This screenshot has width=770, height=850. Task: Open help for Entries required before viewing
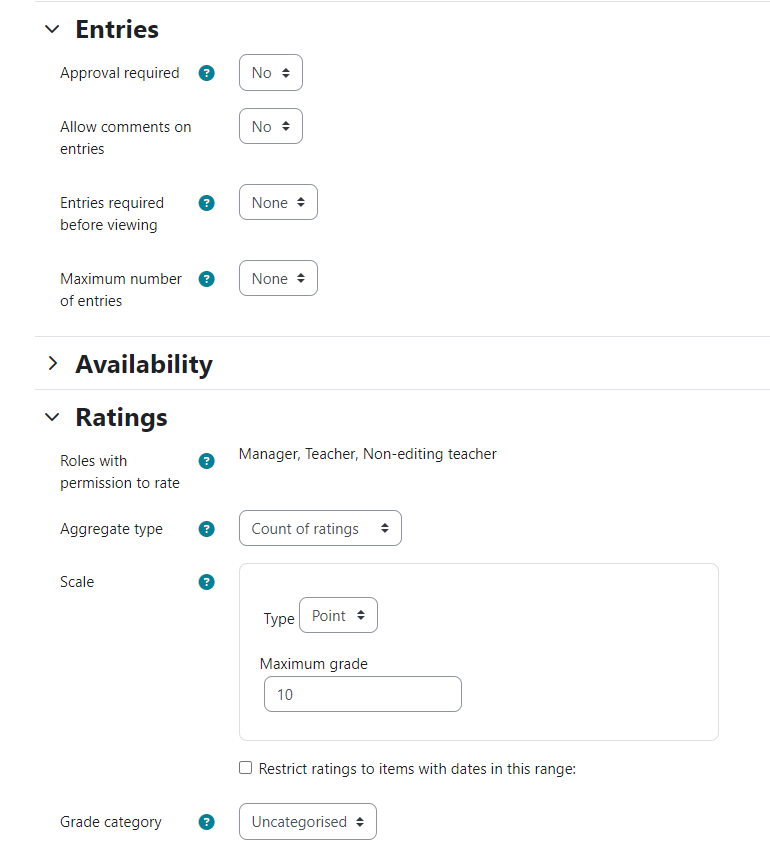pos(207,203)
